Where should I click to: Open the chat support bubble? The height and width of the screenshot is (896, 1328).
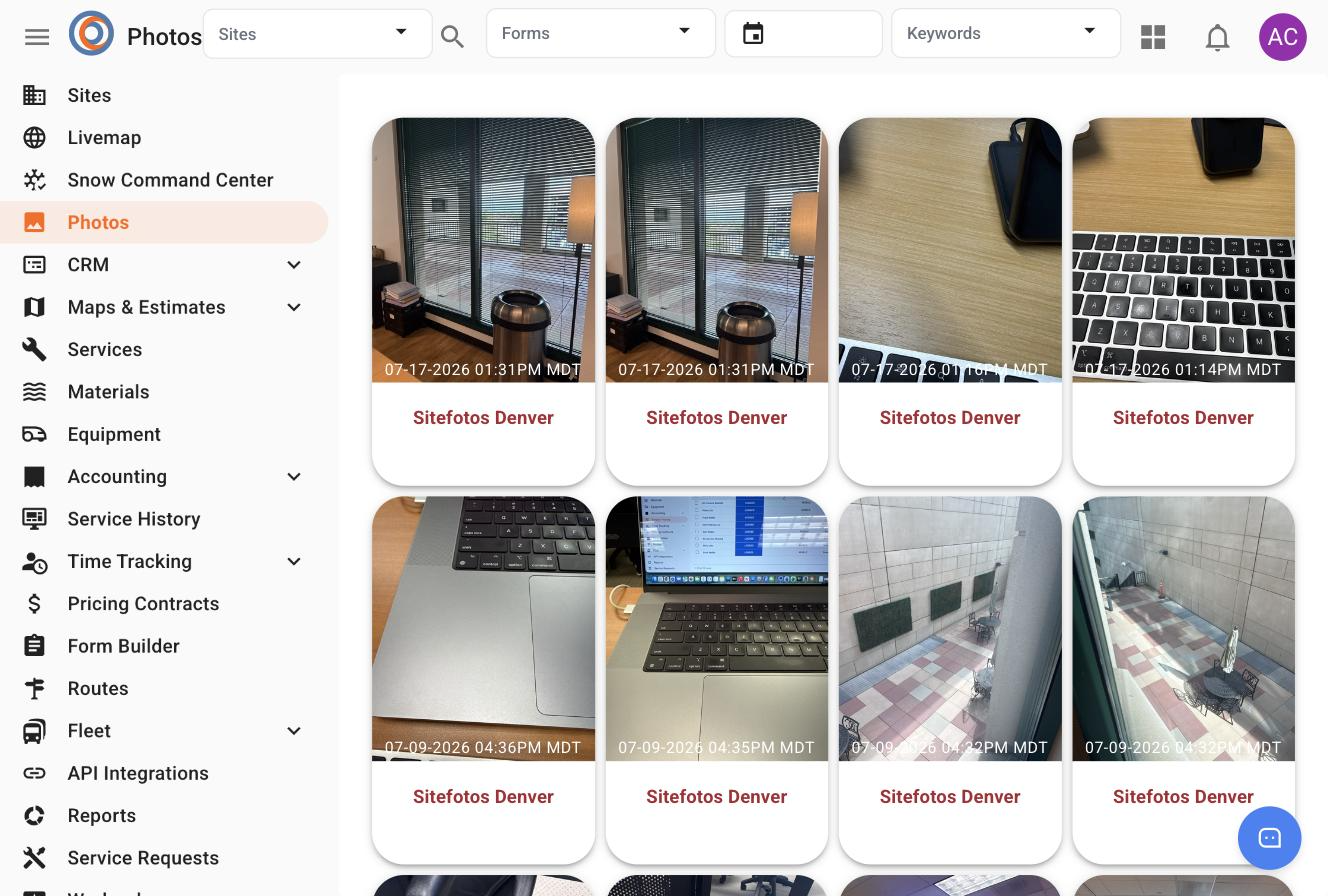coord(1270,838)
